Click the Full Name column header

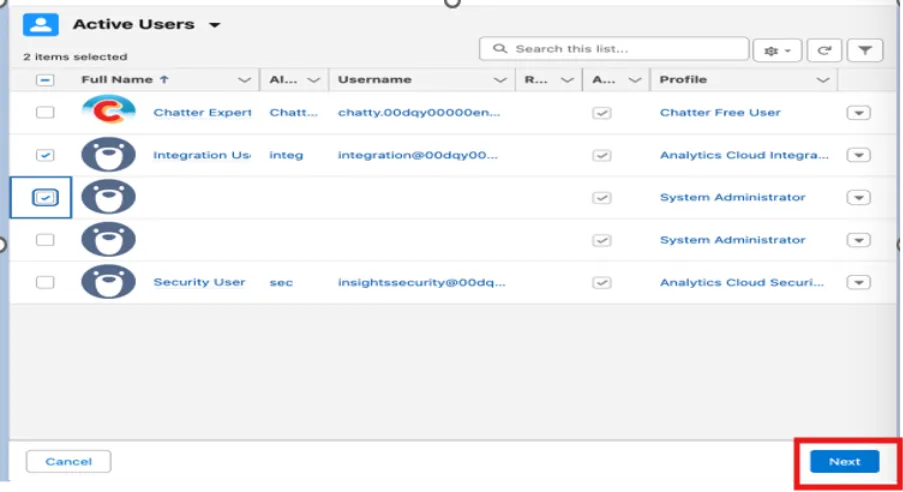[117, 80]
